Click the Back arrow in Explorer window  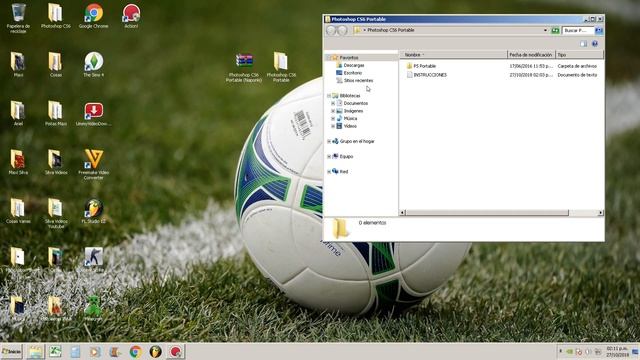[331, 30]
